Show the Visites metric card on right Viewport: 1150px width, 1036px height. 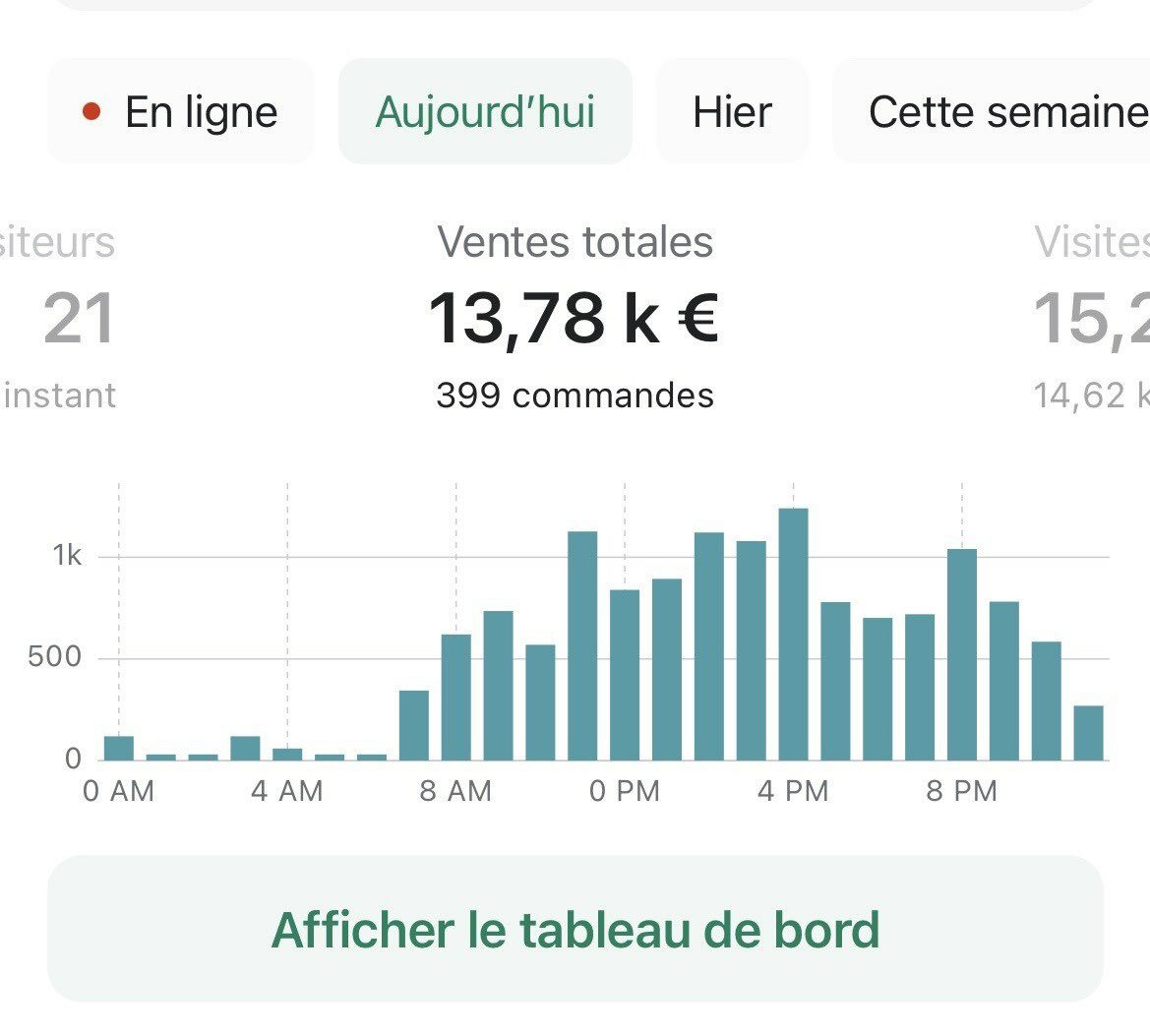[x=1091, y=316]
